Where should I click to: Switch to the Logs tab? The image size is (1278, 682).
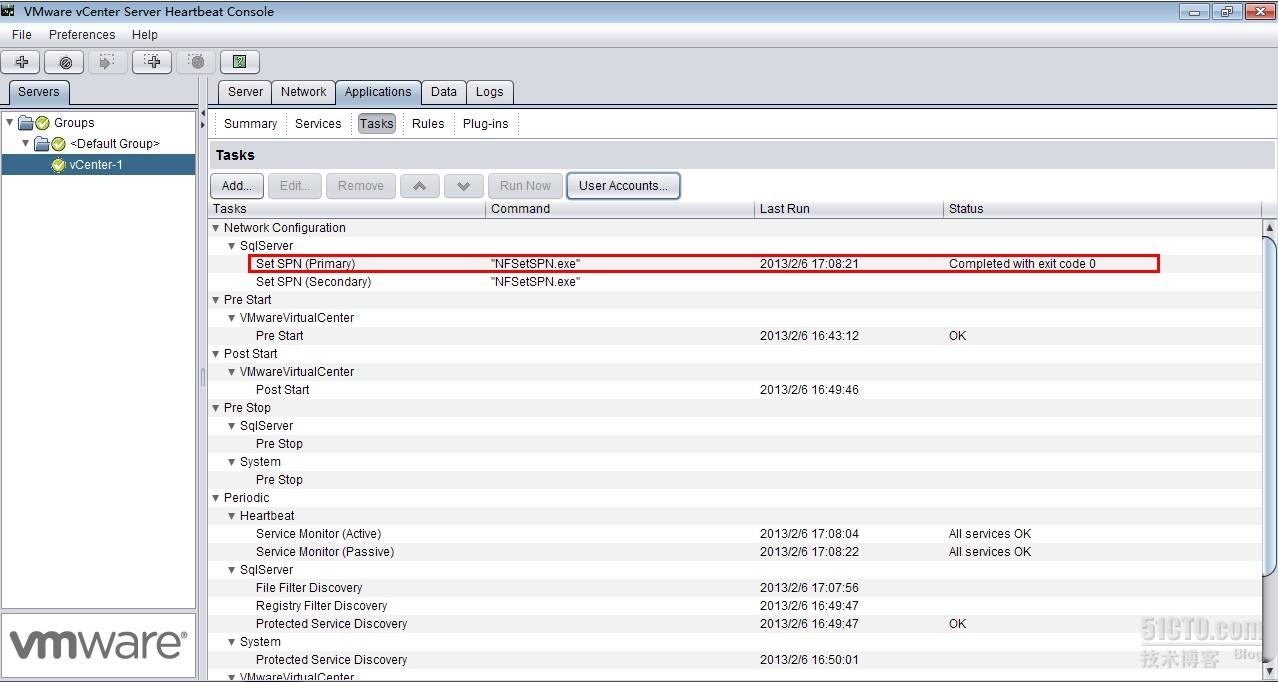490,92
